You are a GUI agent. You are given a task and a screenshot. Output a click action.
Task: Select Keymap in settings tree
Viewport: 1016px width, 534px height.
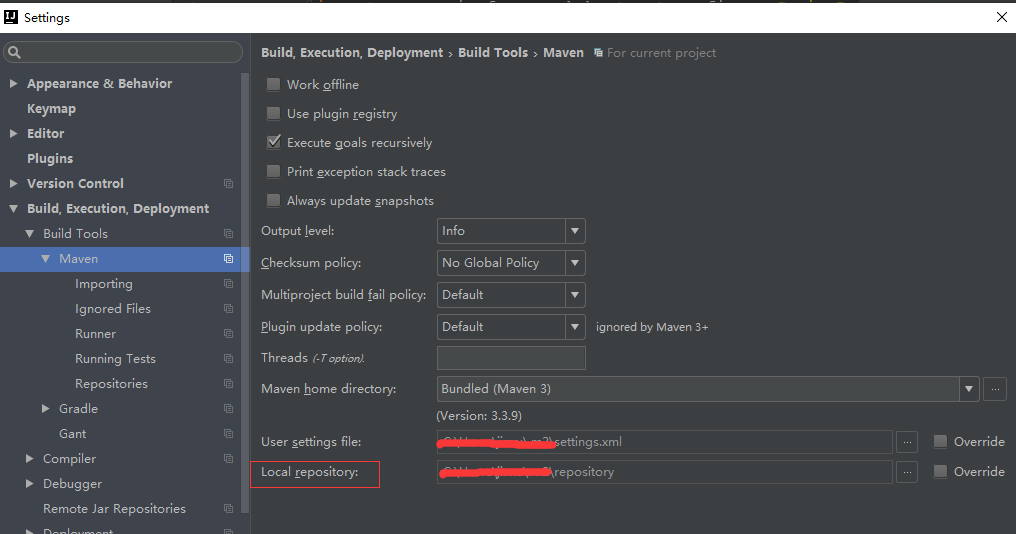pos(51,109)
